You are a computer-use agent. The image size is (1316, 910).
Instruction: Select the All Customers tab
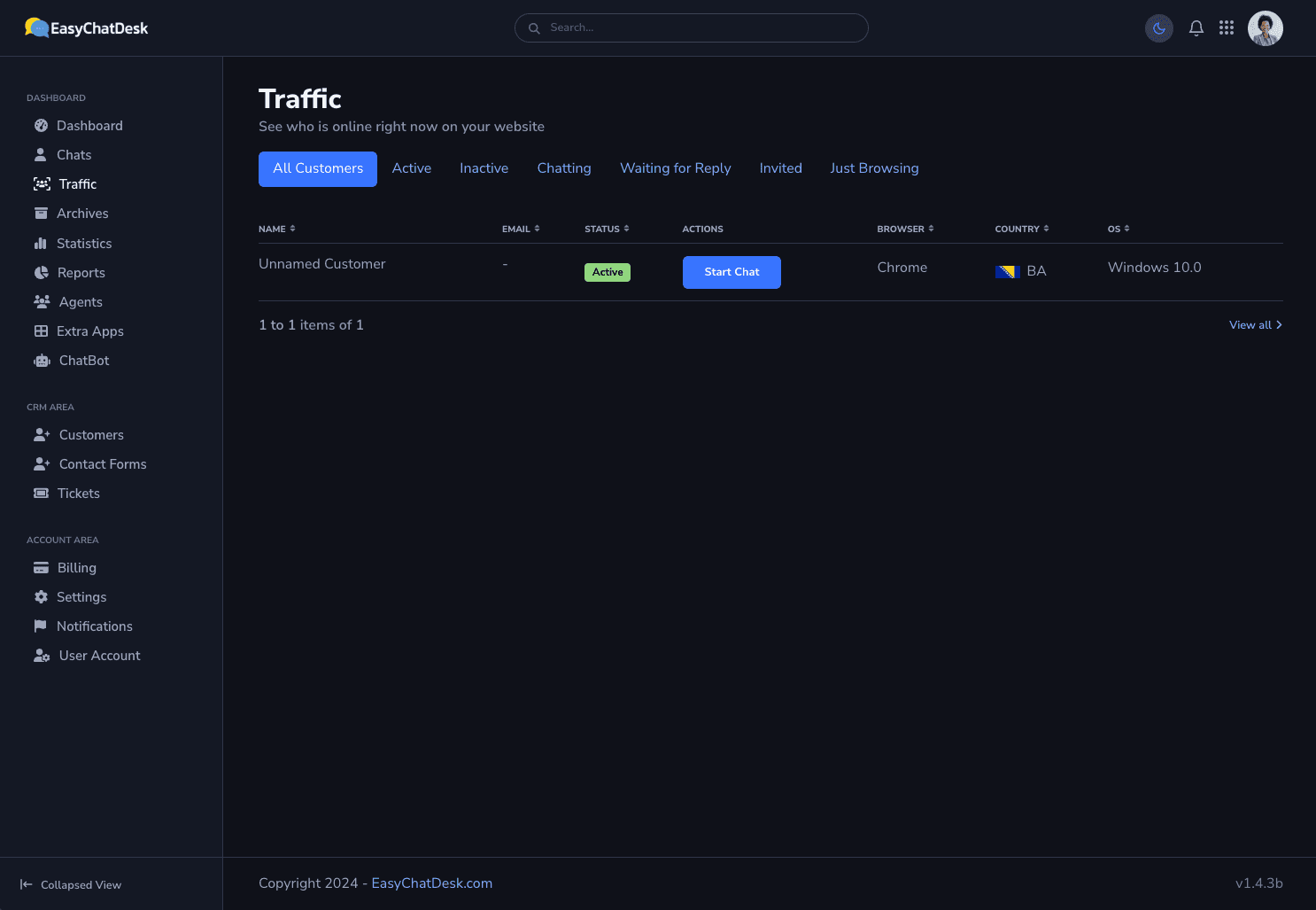318,169
